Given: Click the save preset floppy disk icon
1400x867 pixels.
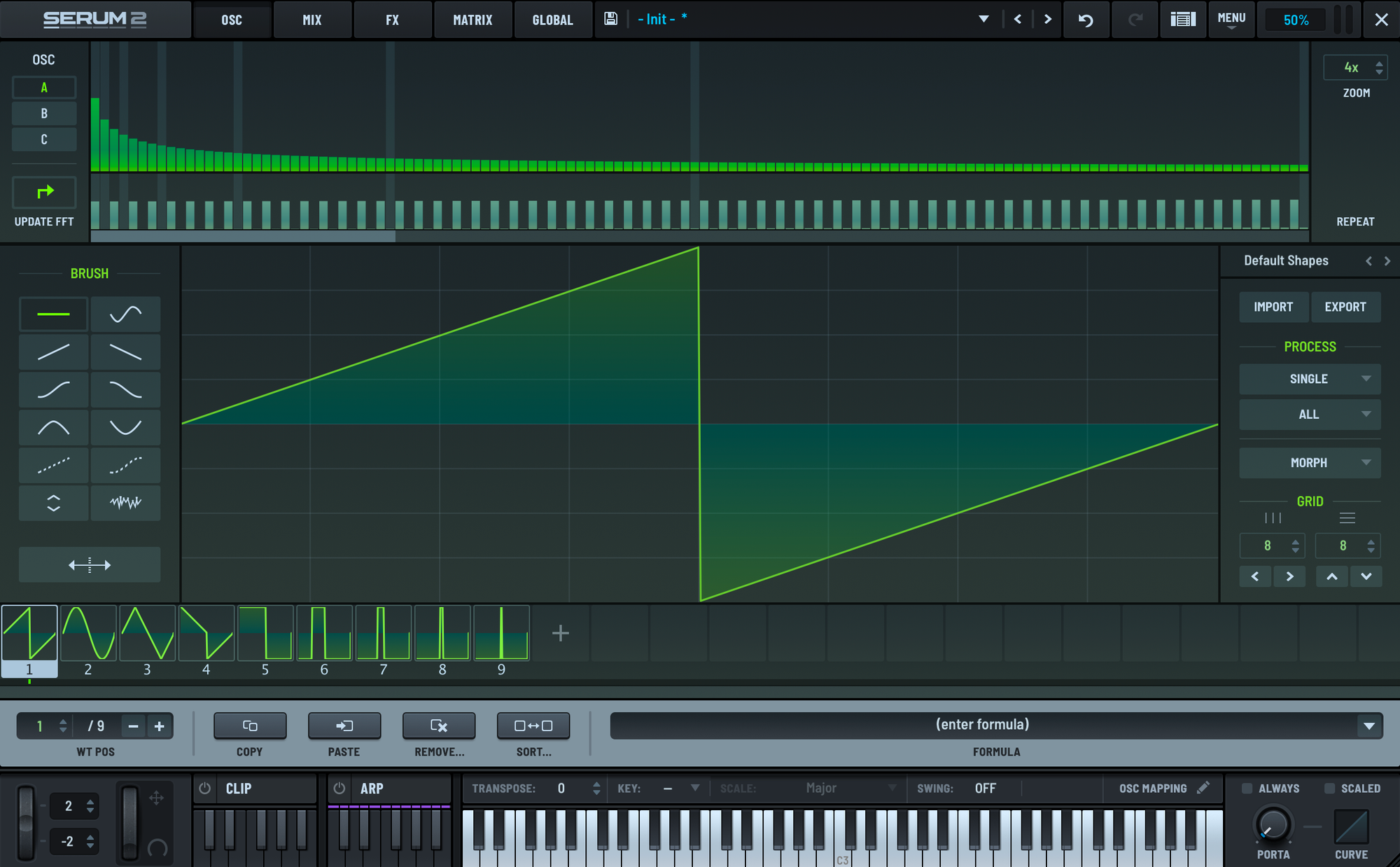Looking at the screenshot, I should point(610,19).
